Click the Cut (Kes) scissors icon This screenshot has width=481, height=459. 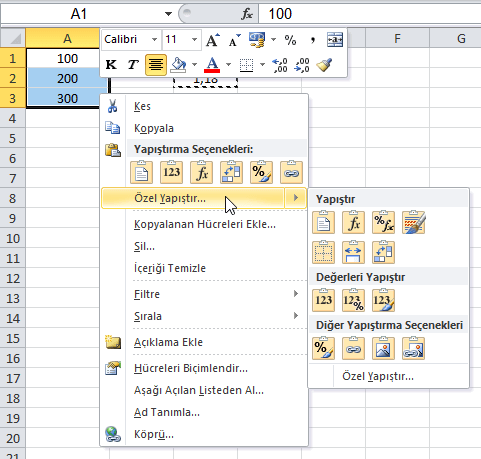112,106
